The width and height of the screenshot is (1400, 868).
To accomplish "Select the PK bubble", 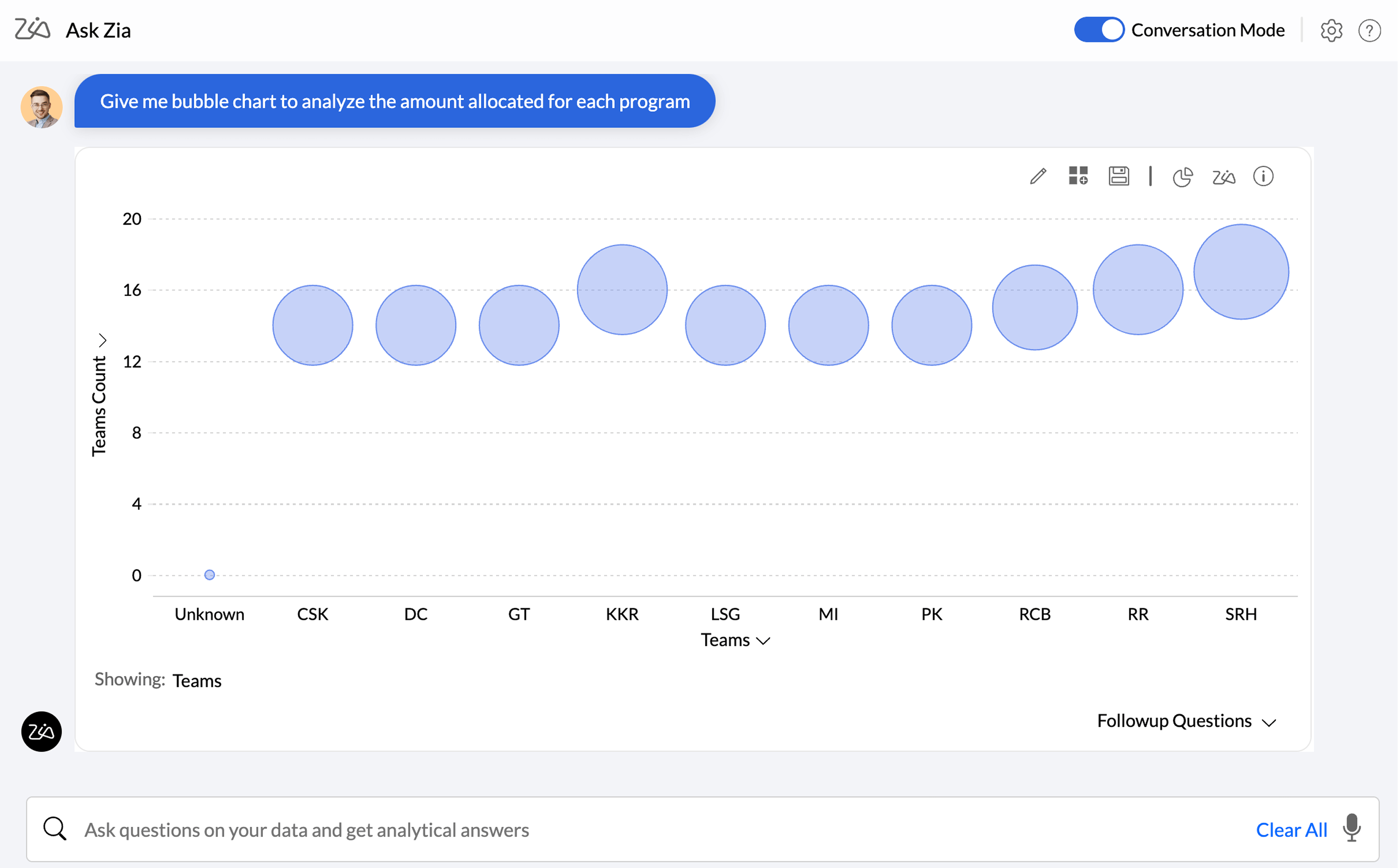I will pos(932,325).
